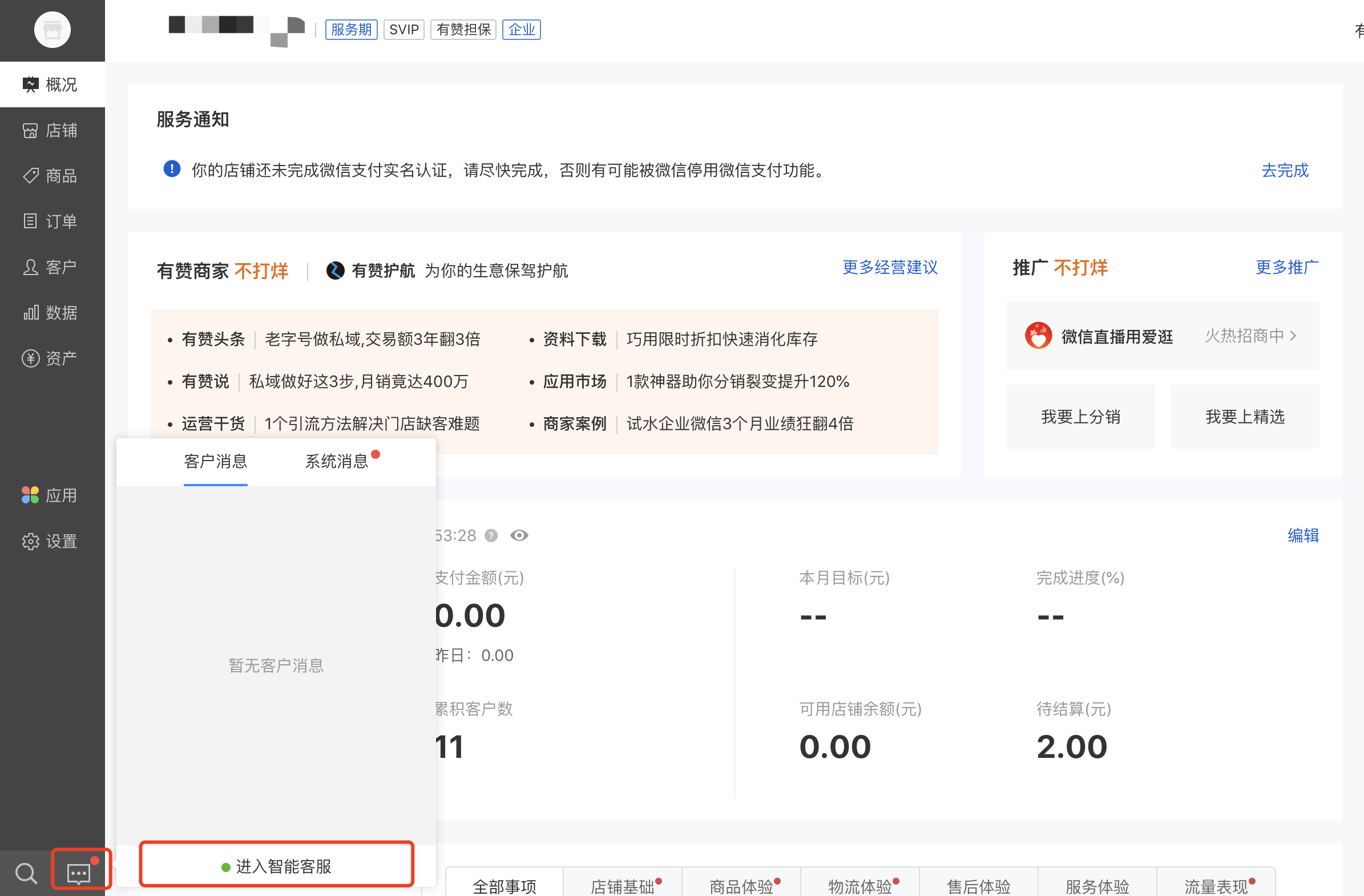The height and width of the screenshot is (896, 1364).
Task: Click the 企业 tag
Action: (522, 29)
